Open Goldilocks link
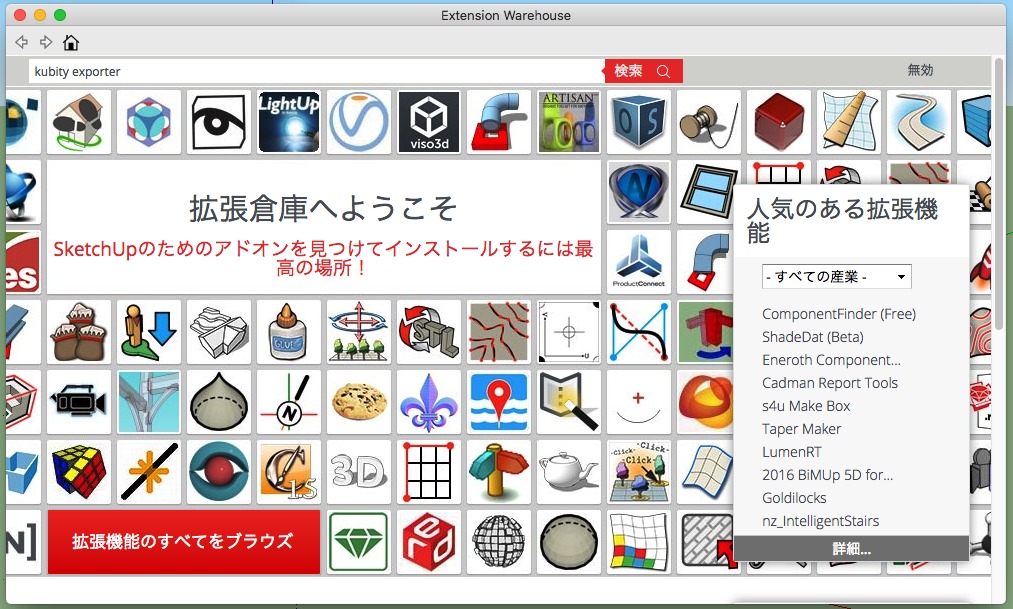1013x609 pixels. click(794, 498)
